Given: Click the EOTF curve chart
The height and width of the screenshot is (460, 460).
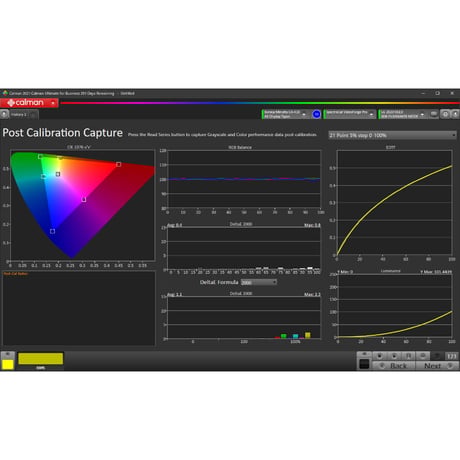Looking at the screenshot, I should click(394, 203).
